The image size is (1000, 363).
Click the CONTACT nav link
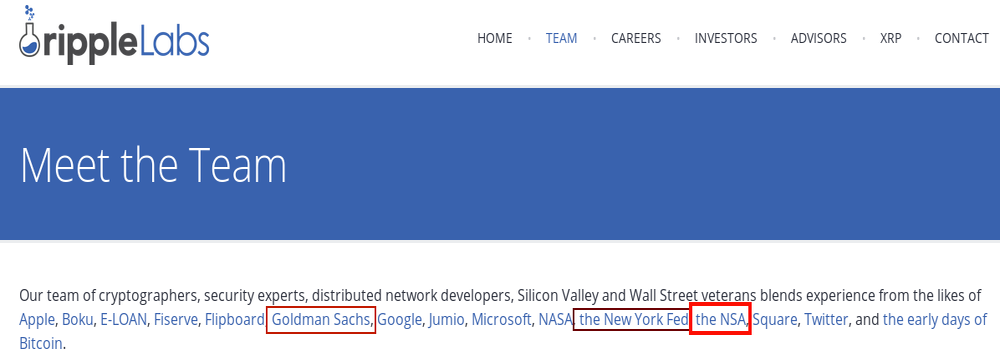tap(961, 38)
